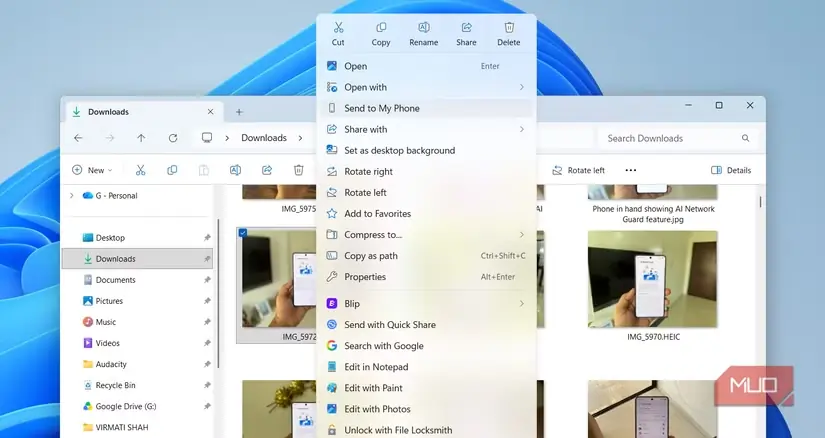The height and width of the screenshot is (438, 825).
Task: Choose Copy as path
Action: pos(426,255)
